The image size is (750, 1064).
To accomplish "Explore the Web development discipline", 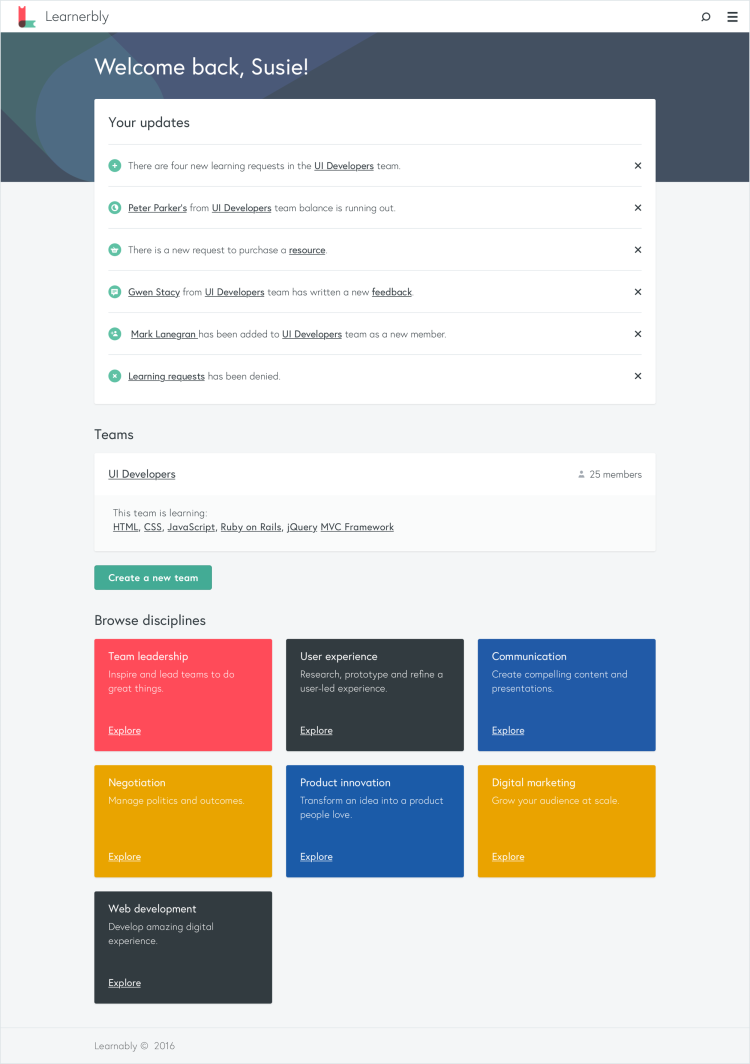I will [124, 983].
